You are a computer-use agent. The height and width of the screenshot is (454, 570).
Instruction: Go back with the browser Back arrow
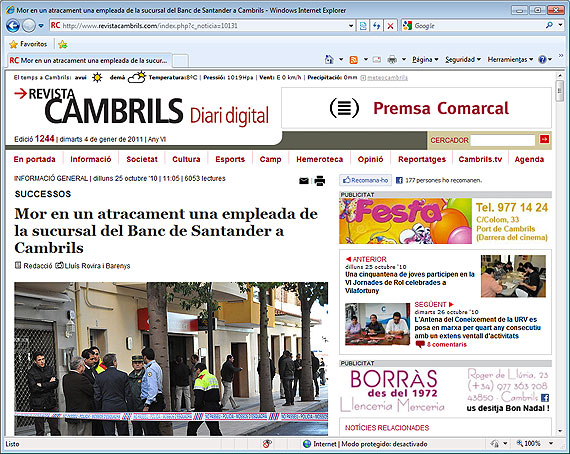click(13, 26)
